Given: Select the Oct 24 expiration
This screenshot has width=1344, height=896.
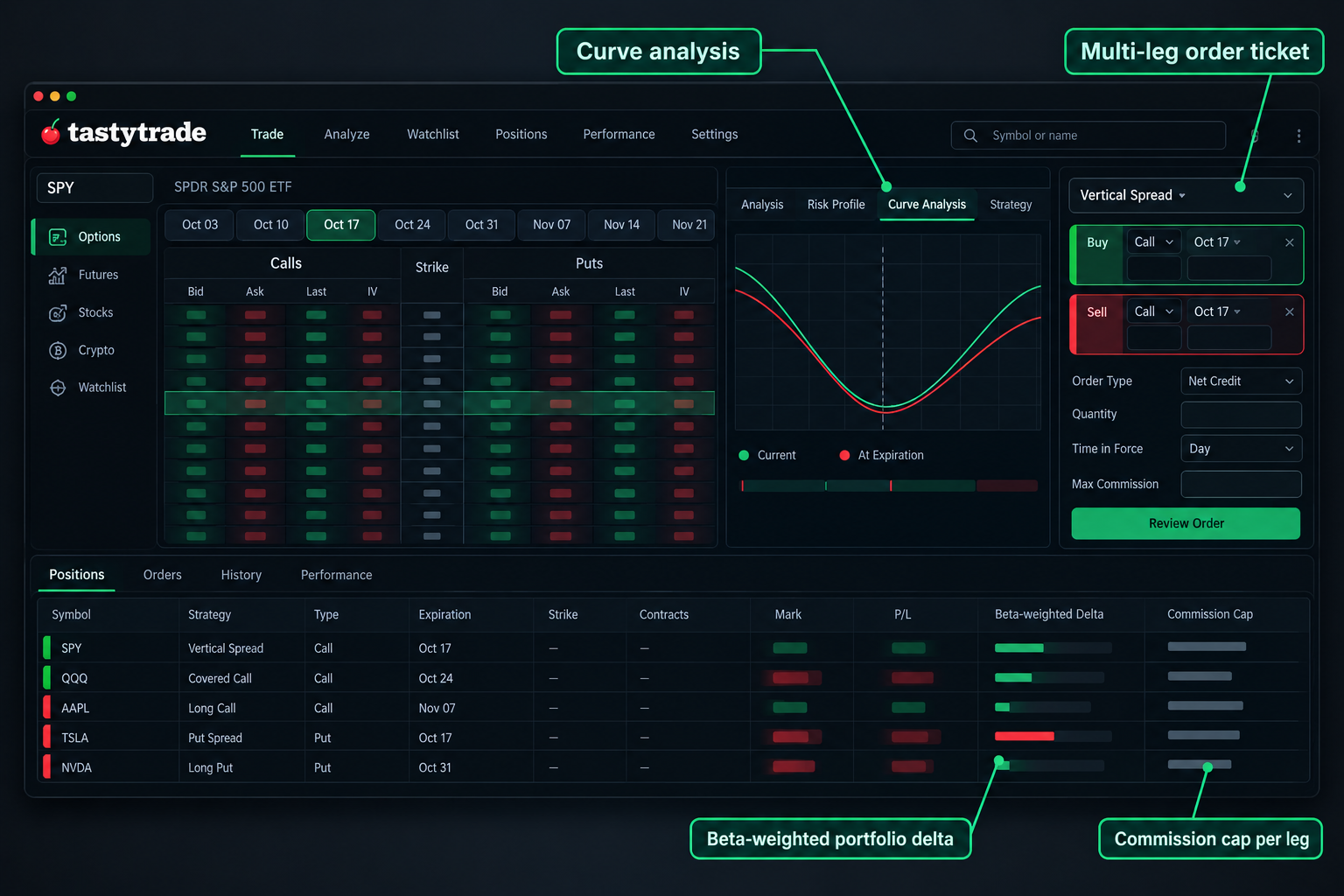Looking at the screenshot, I should 412,225.
